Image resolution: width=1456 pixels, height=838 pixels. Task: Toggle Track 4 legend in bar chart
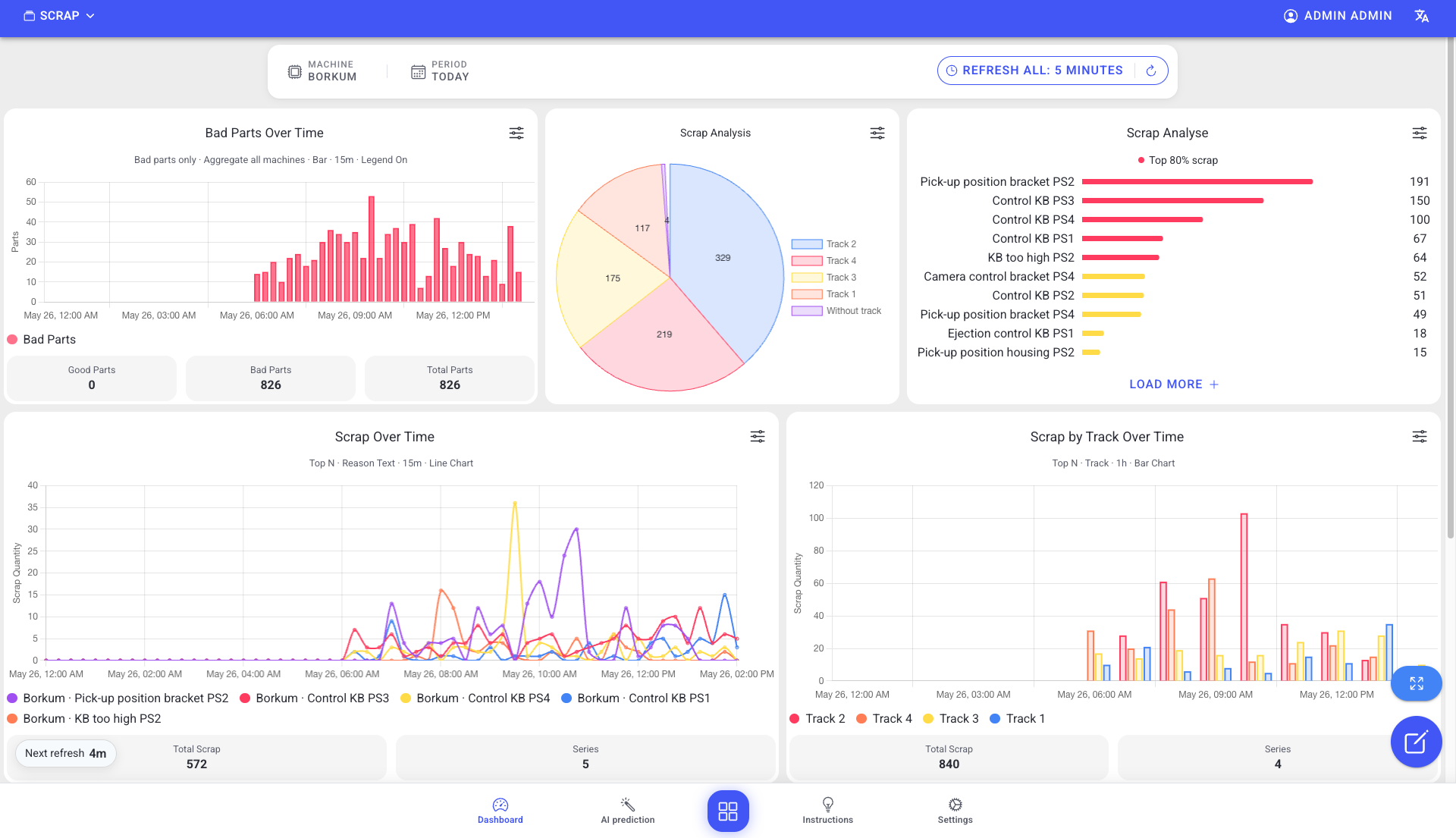click(x=883, y=718)
